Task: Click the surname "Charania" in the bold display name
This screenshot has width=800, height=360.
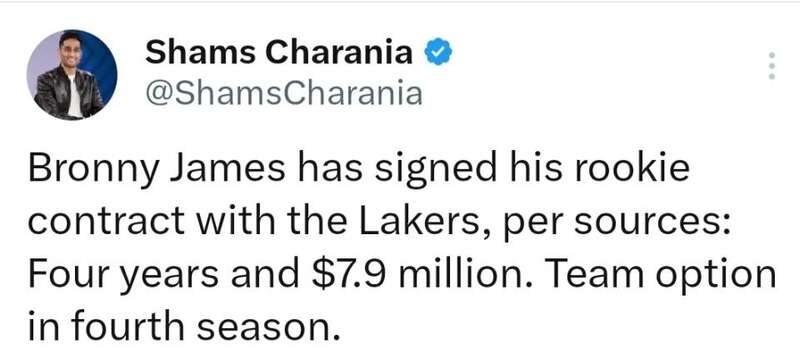Action: 340,52
